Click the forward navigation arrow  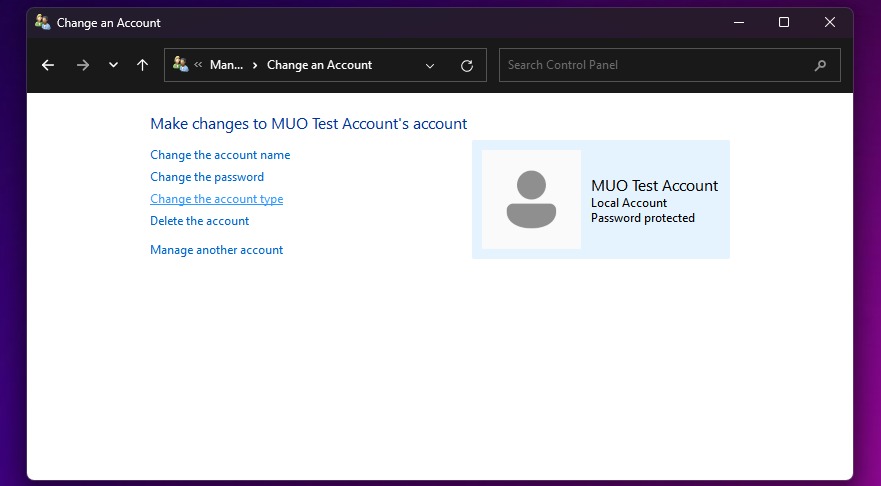pos(83,65)
